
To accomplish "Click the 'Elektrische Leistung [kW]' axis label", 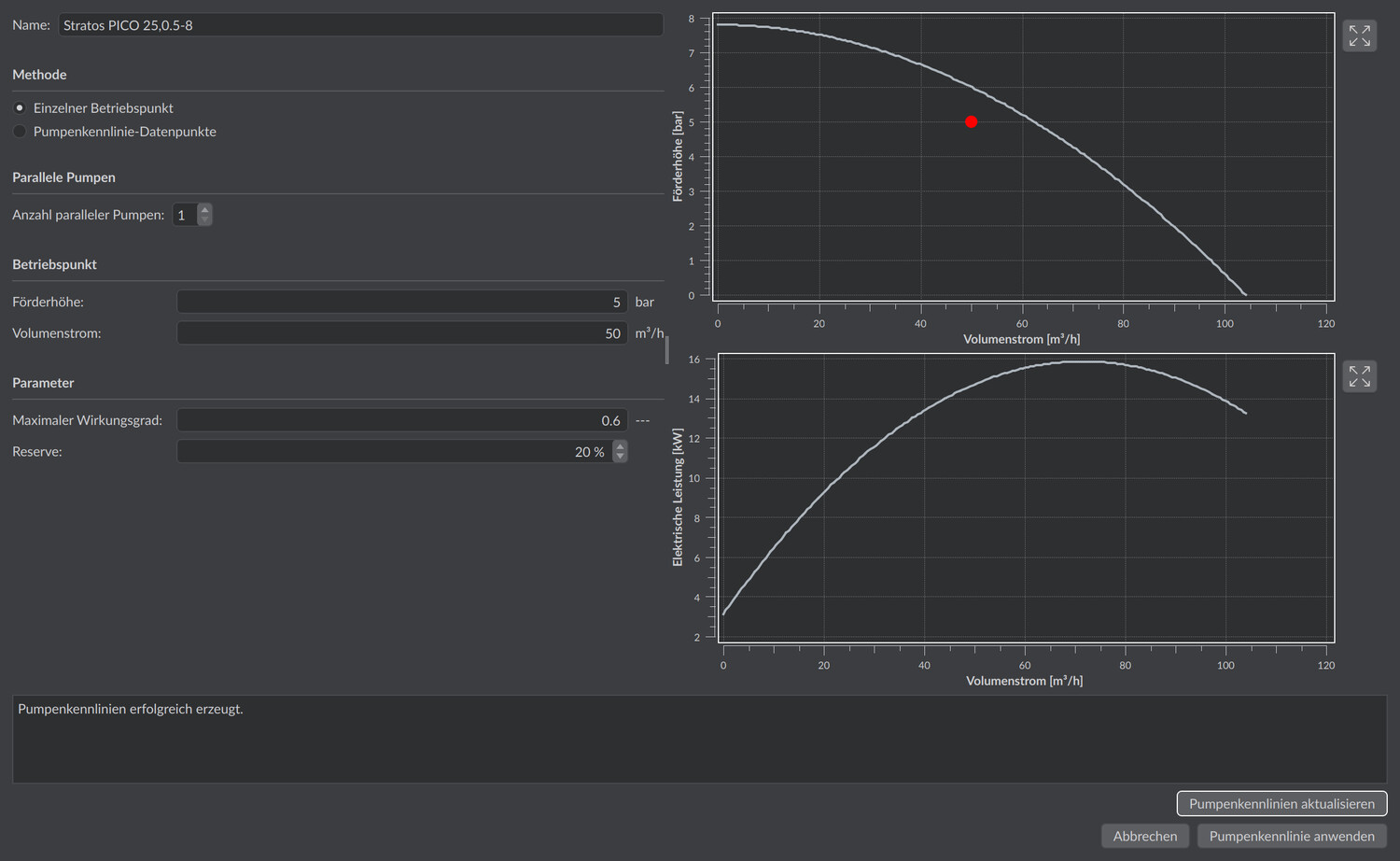I will pos(678,498).
